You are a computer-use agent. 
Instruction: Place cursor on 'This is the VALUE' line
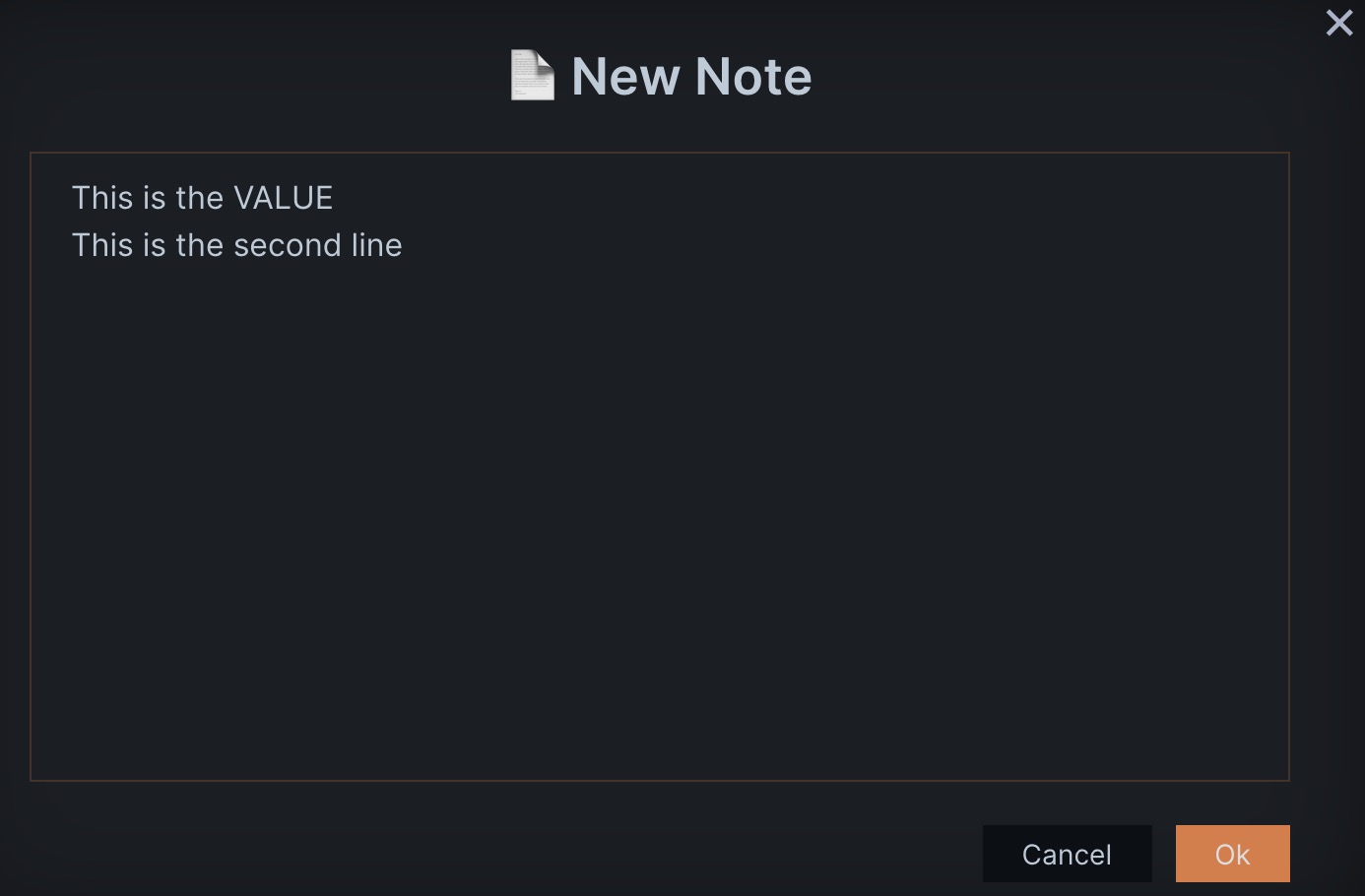[x=202, y=197]
